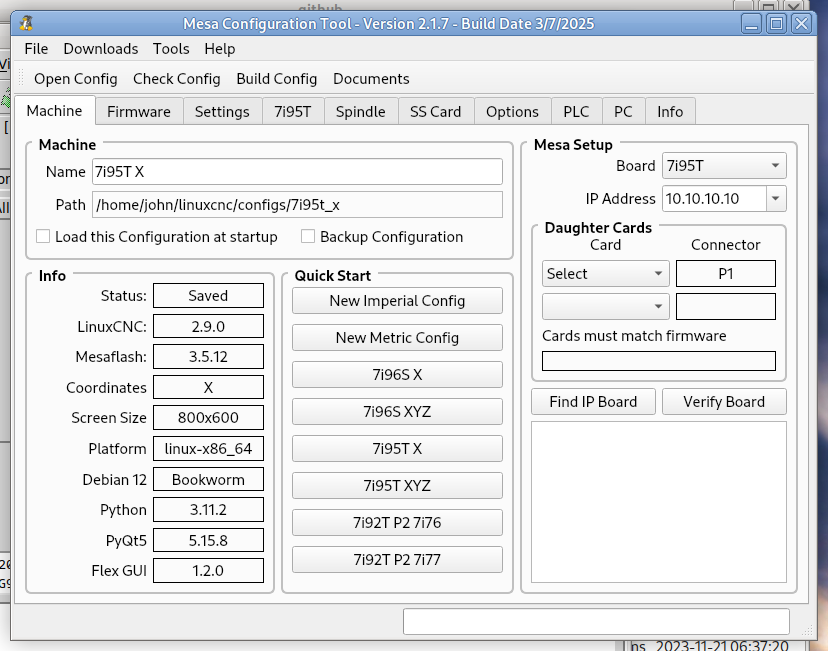Load the 7i92T P2 7i77 quick start
828x651 pixels.
tap(397, 559)
